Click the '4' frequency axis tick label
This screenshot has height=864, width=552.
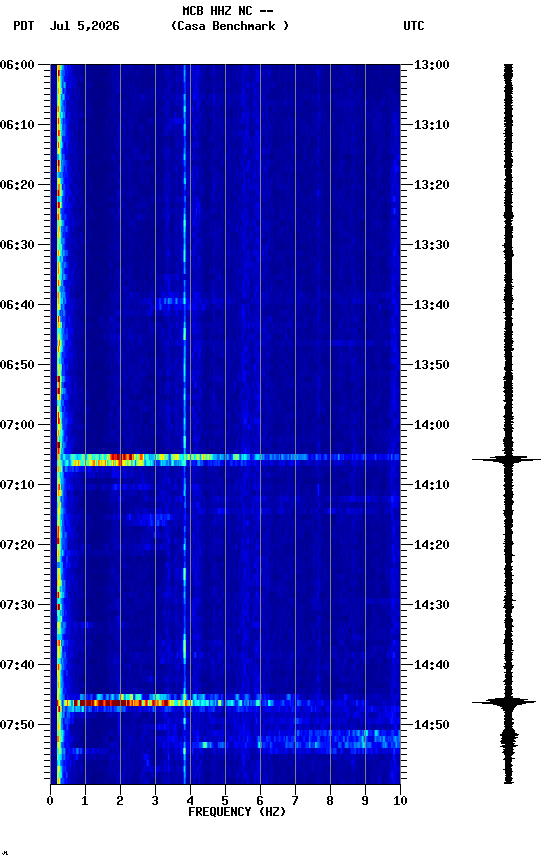(190, 801)
